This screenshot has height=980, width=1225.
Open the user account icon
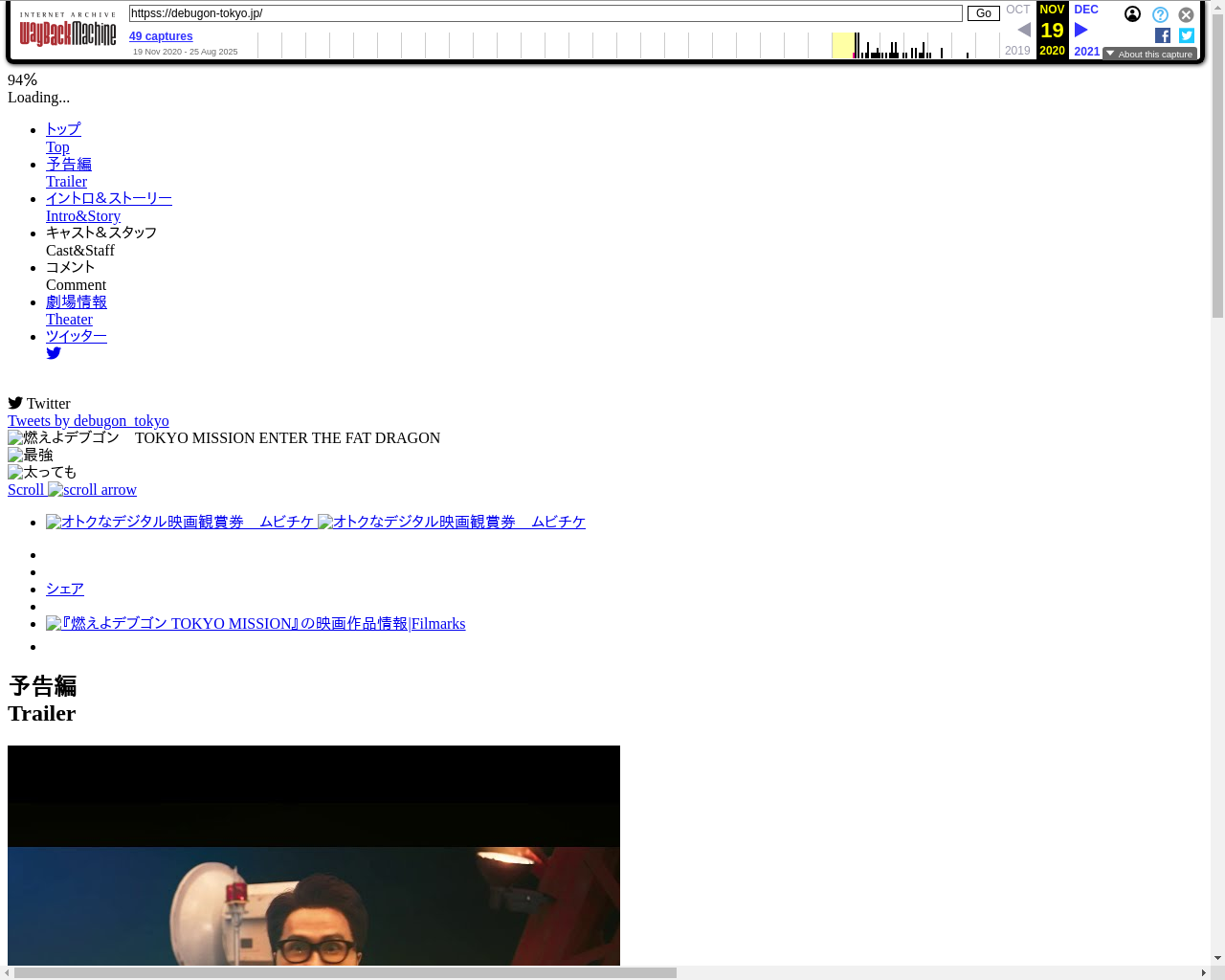pyautogui.click(x=1132, y=14)
